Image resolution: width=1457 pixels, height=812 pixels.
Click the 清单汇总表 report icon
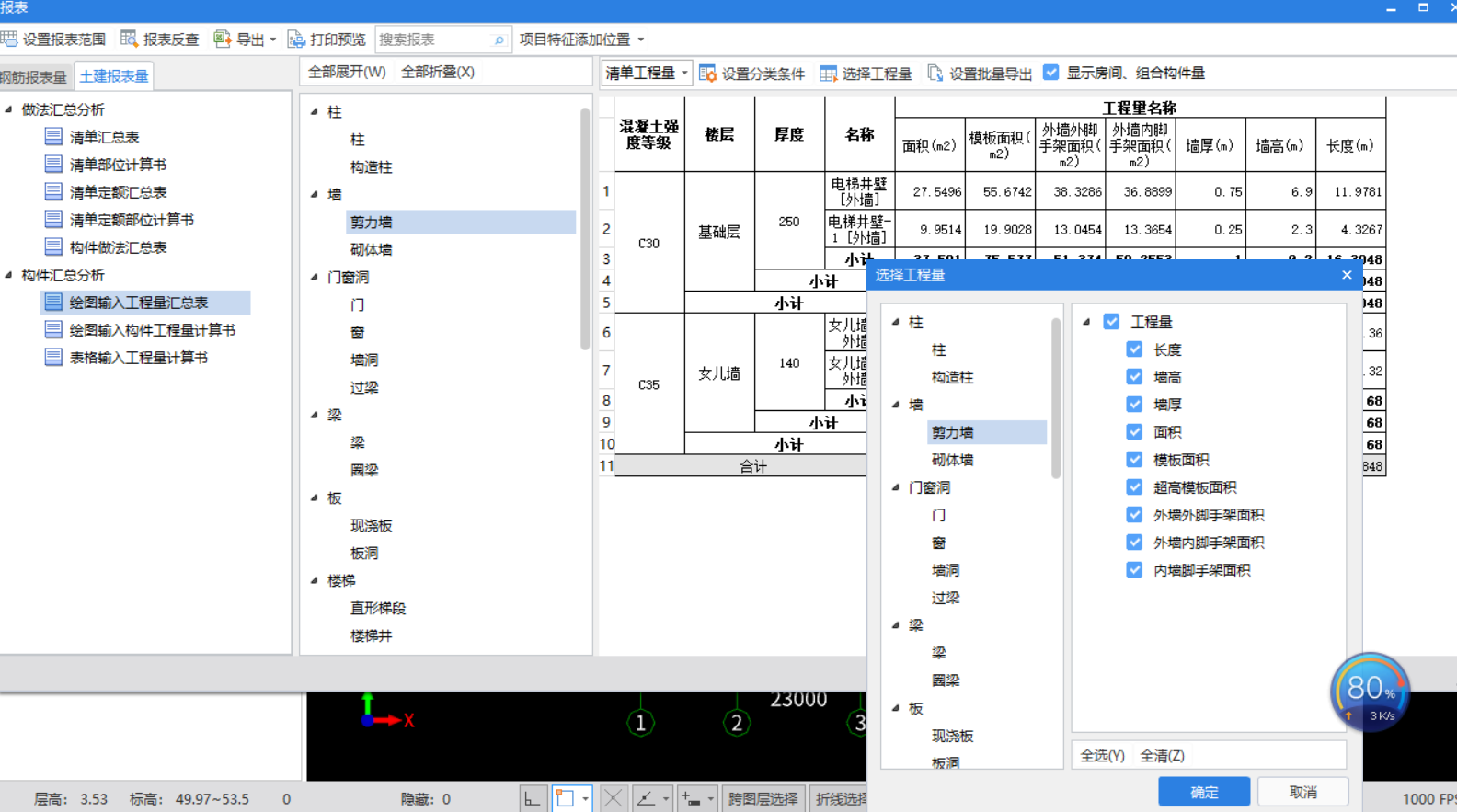tap(53, 137)
